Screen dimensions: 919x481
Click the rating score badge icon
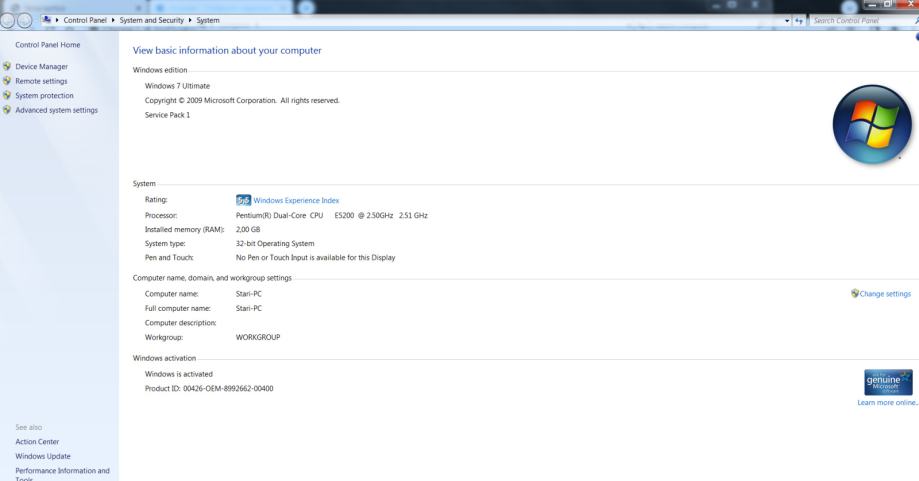[243, 200]
